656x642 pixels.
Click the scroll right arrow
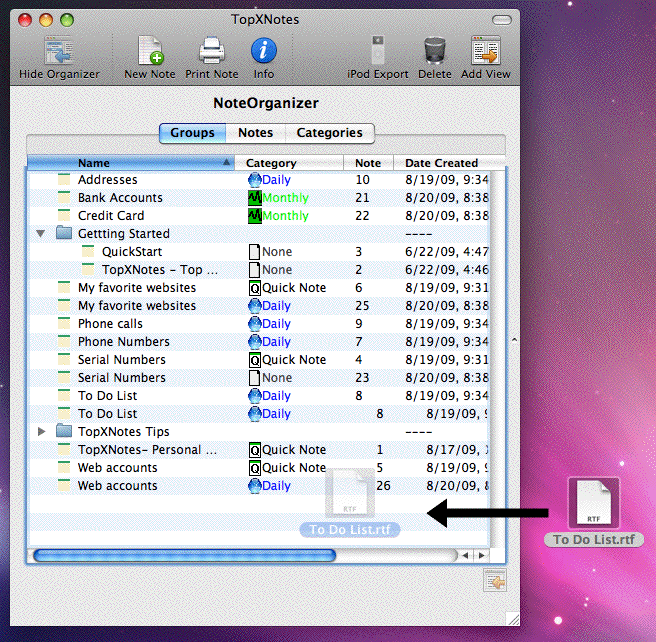(482, 555)
